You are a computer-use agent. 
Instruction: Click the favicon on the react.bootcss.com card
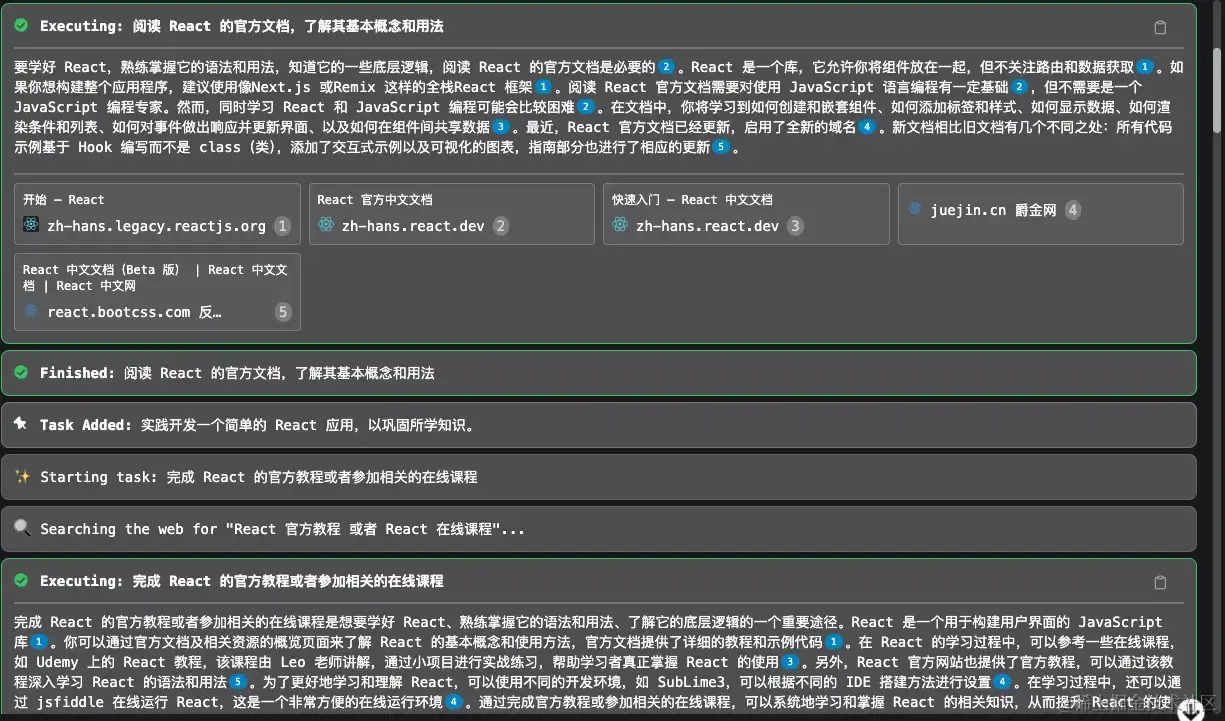pos(31,311)
